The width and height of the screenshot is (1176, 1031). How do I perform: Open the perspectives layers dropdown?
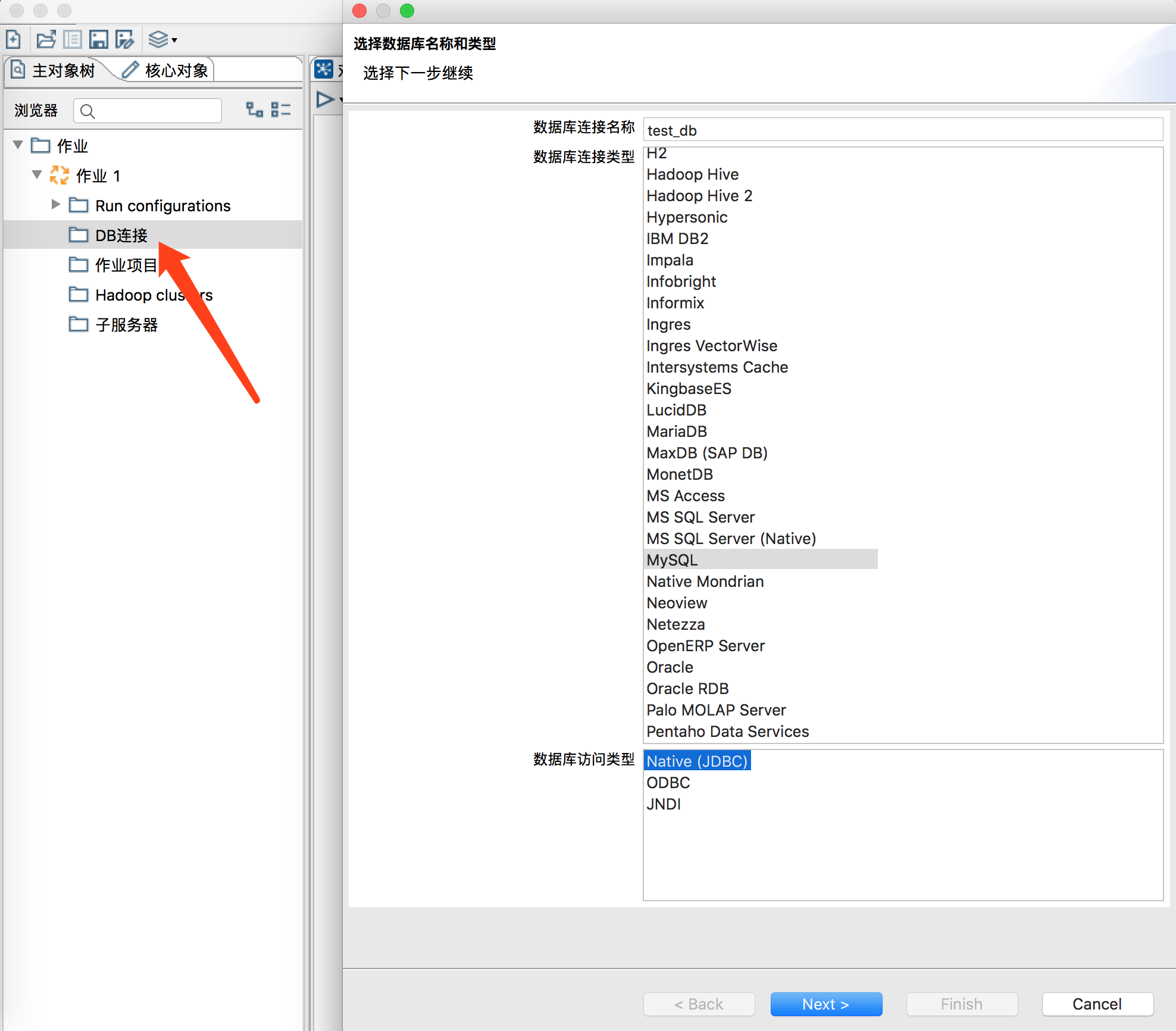(162, 40)
